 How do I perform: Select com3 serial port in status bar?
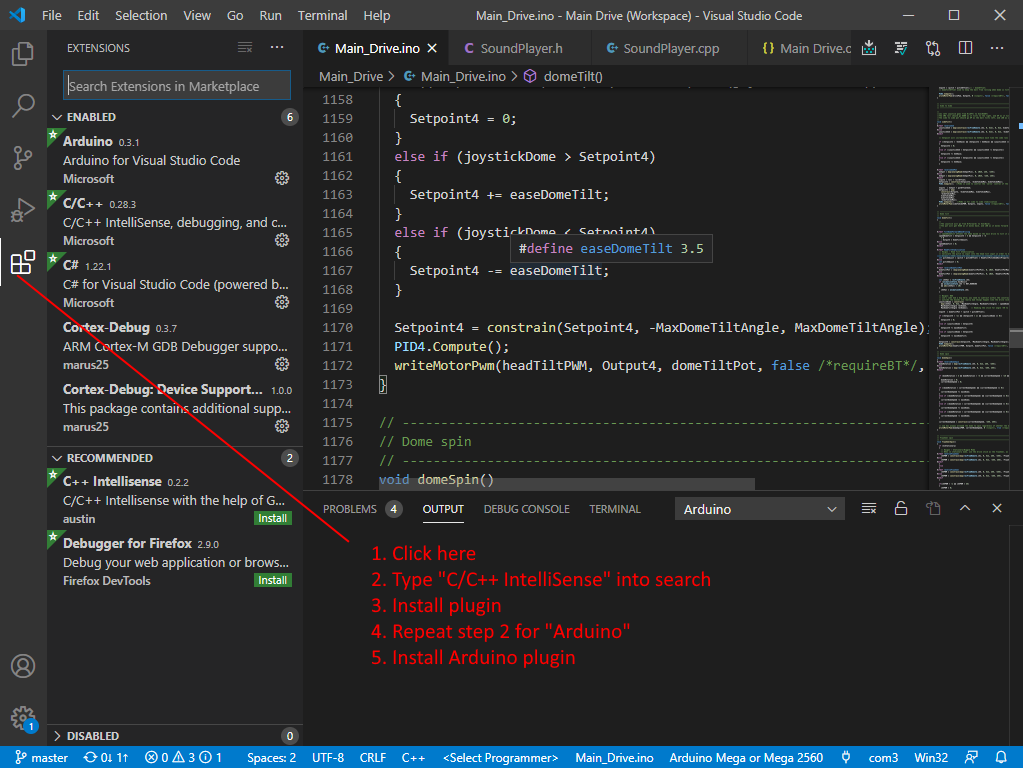coord(883,758)
